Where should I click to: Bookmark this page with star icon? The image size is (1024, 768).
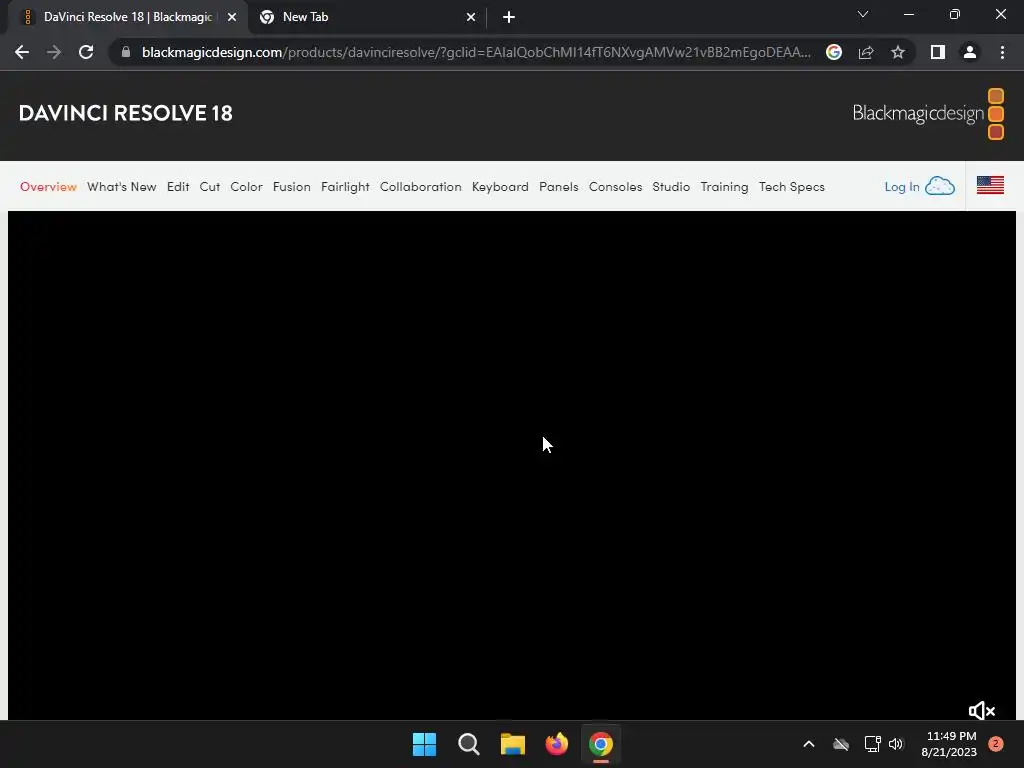[898, 52]
